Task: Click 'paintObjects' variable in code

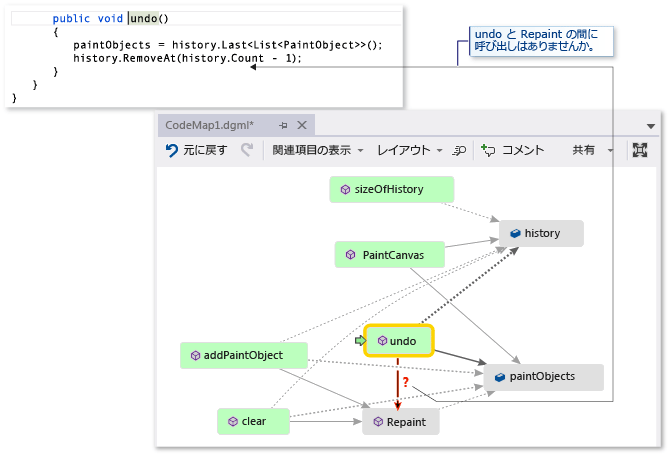Action: (x=112, y=45)
